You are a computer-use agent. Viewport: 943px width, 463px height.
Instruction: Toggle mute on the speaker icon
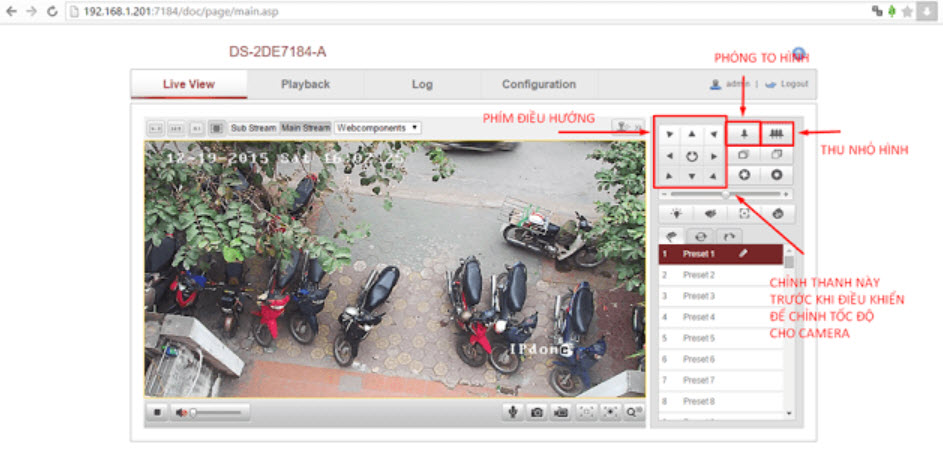(180, 412)
